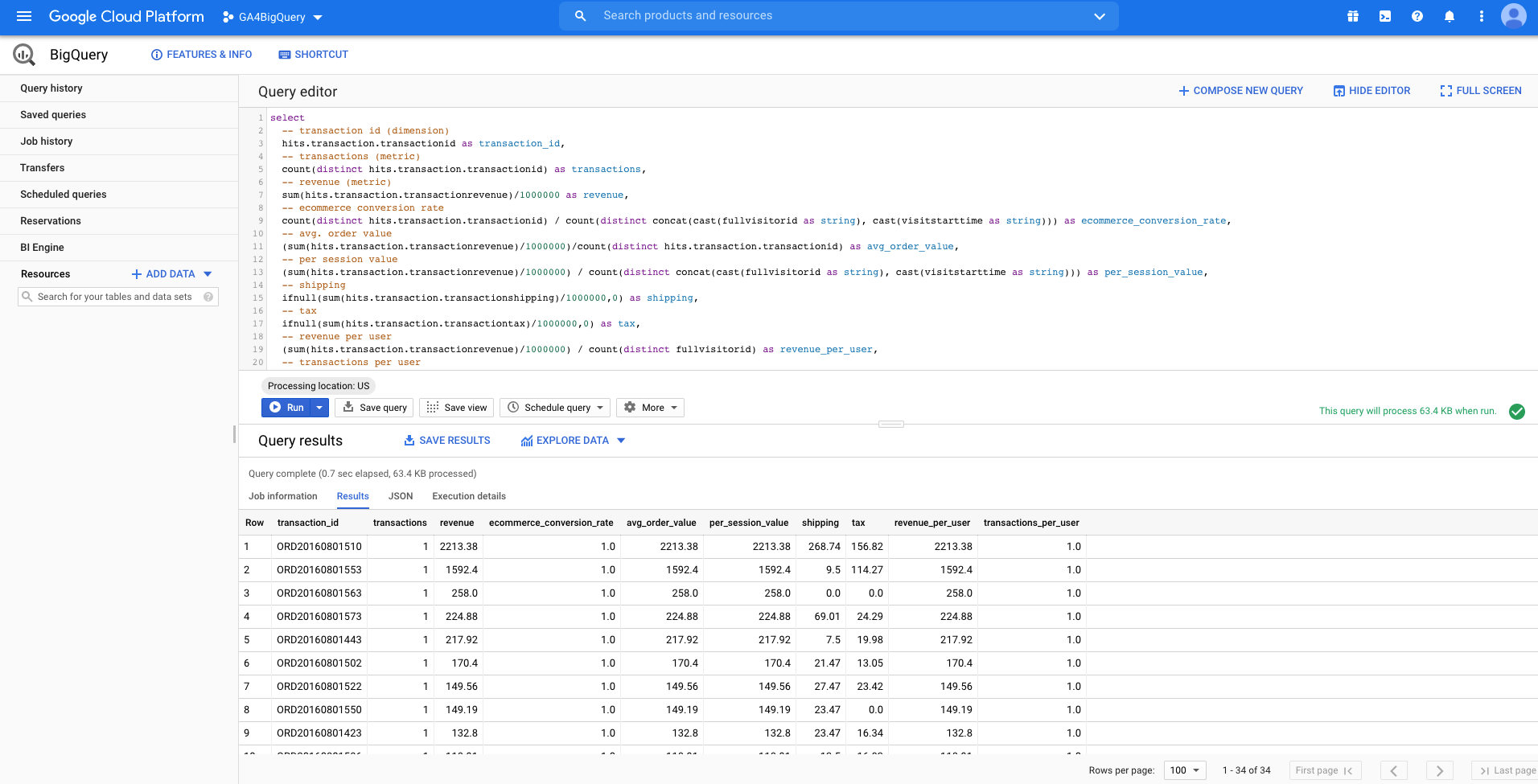Click the editor resize handle below toolbar
Image resolution: width=1538 pixels, height=784 pixels.
(891, 424)
